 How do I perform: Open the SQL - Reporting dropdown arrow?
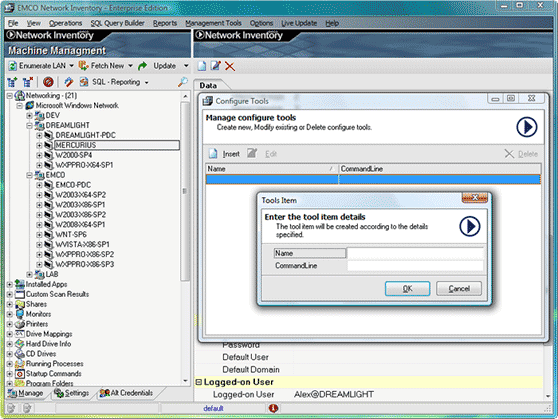[x=146, y=83]
